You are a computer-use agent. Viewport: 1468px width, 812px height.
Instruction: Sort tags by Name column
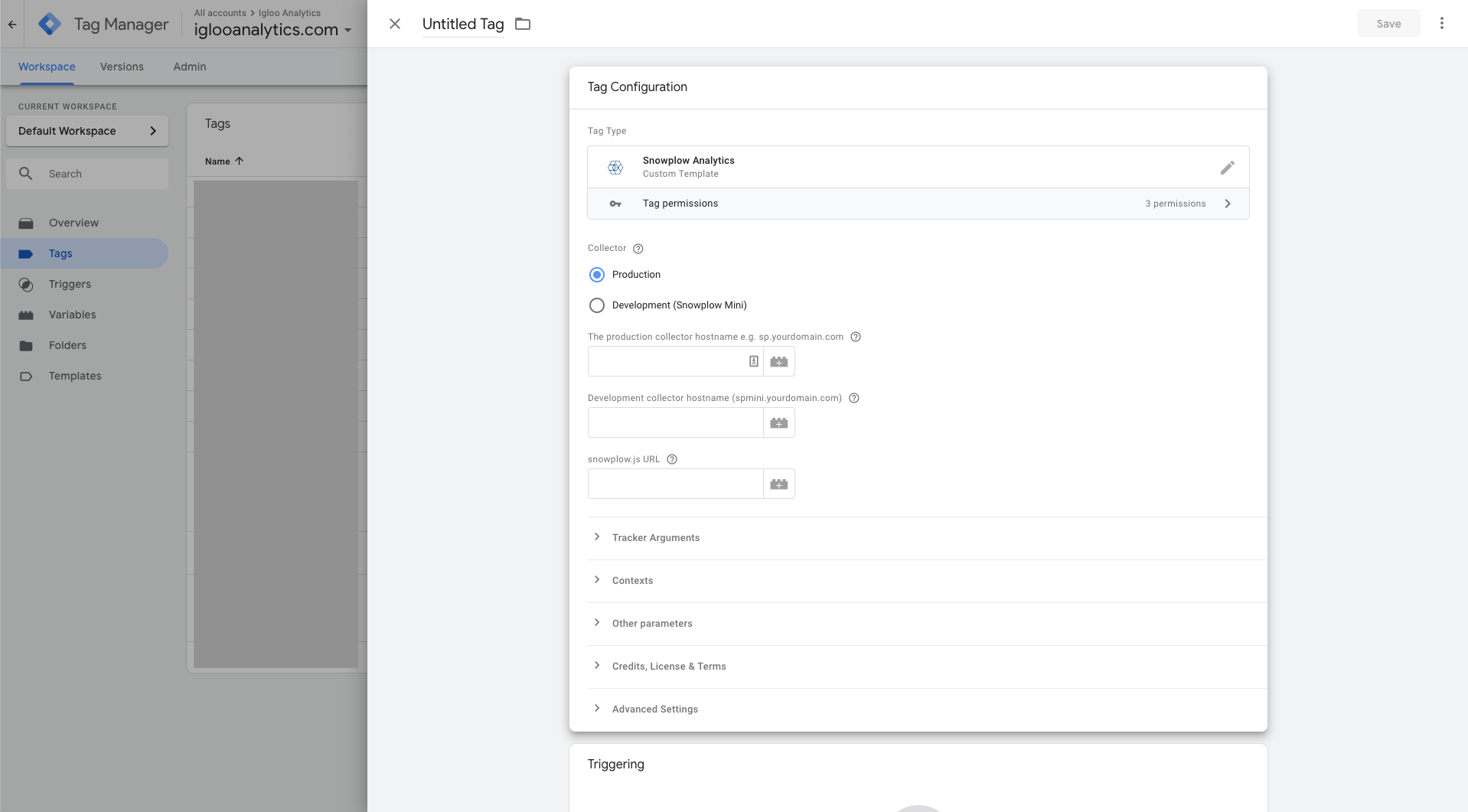[224, 161]
